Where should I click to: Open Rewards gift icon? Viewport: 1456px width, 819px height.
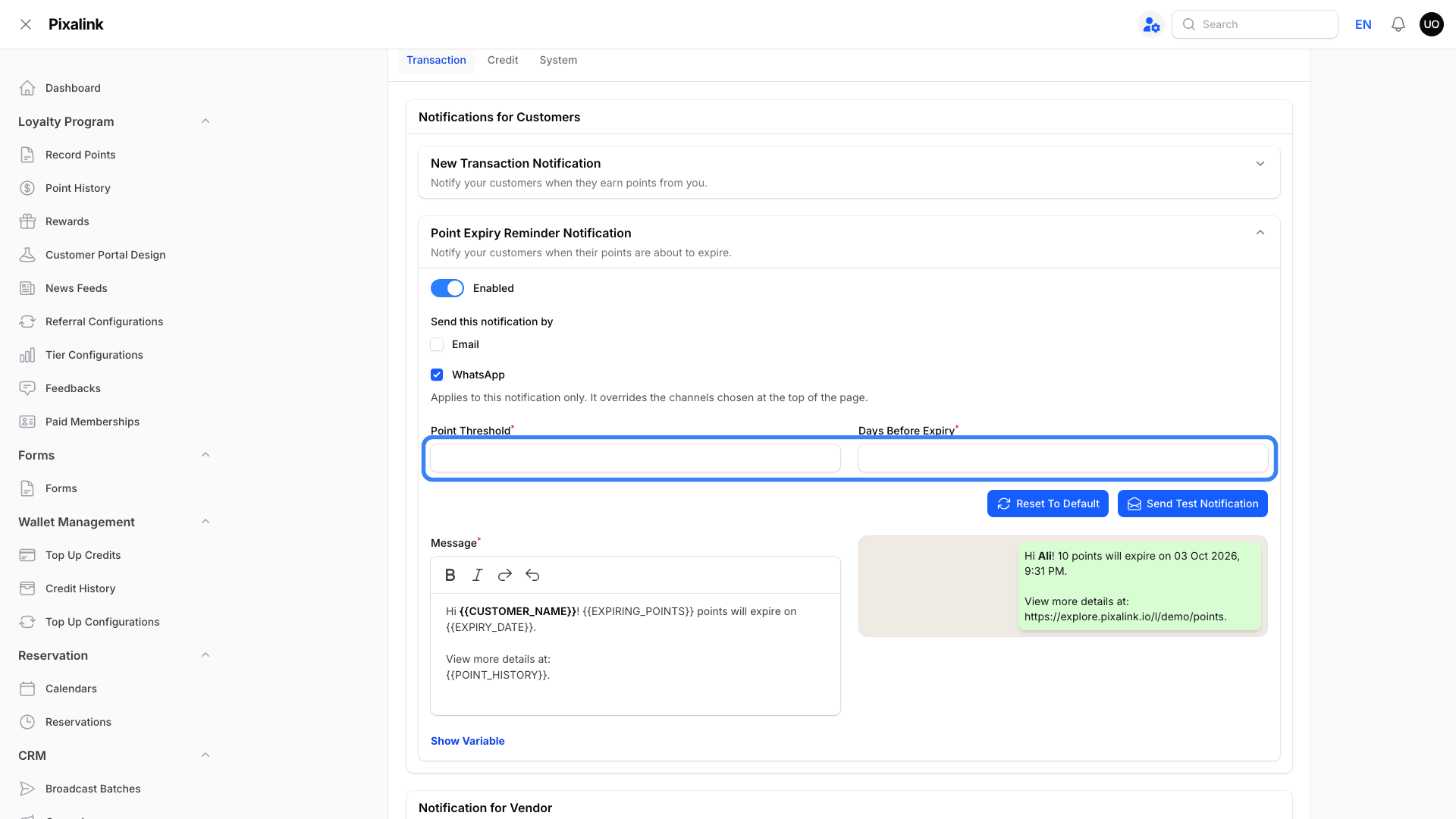pos(27,221)
